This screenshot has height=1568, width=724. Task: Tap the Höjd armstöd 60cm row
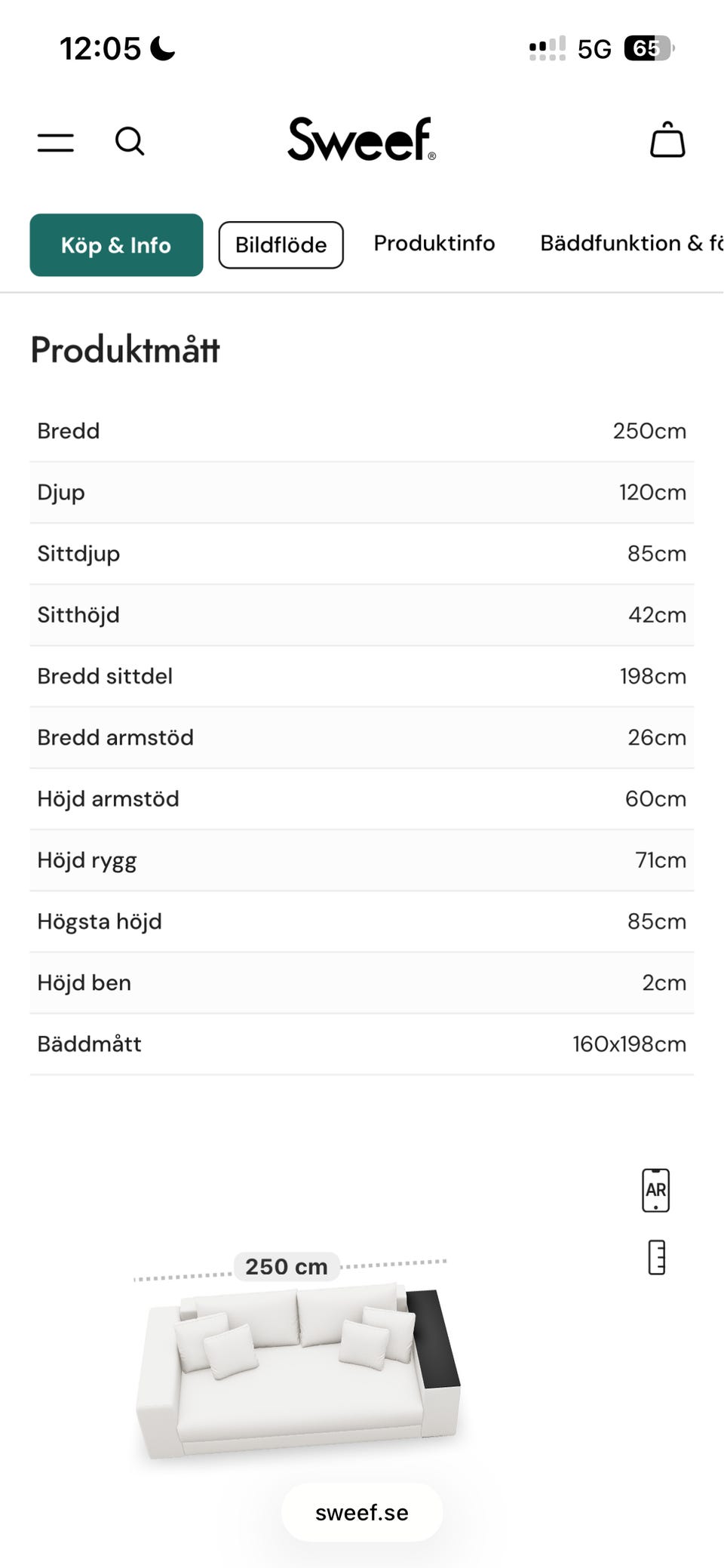click(x=362, y=798)
